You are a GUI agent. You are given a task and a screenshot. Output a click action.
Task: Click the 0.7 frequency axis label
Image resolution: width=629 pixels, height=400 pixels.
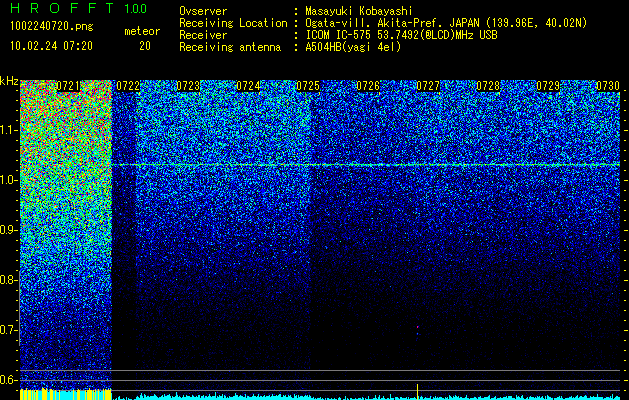coord(9,330)
